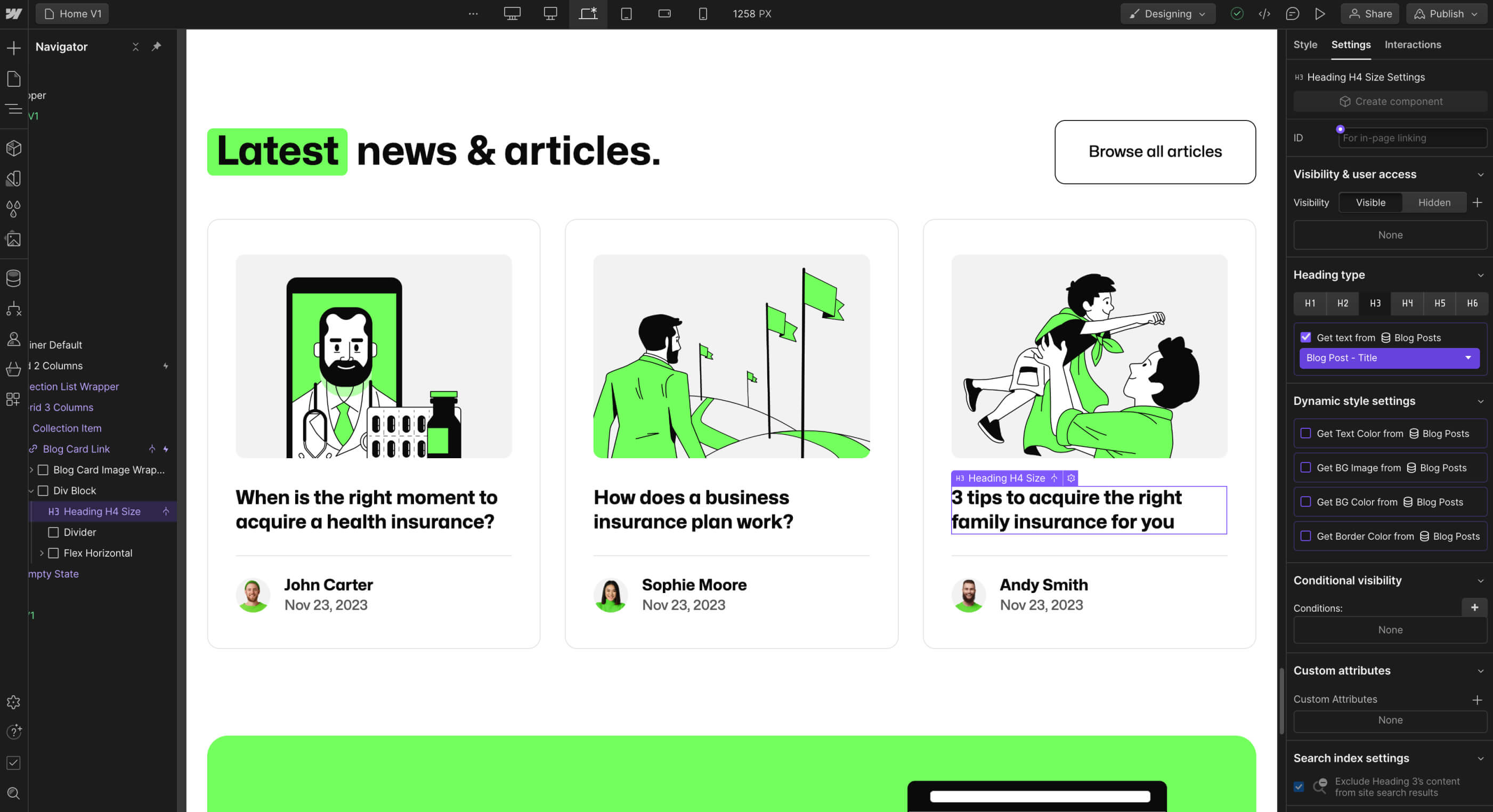Collapse the Heading type section
This screenshot has height=812, width=1493.
click(1481, 275)
